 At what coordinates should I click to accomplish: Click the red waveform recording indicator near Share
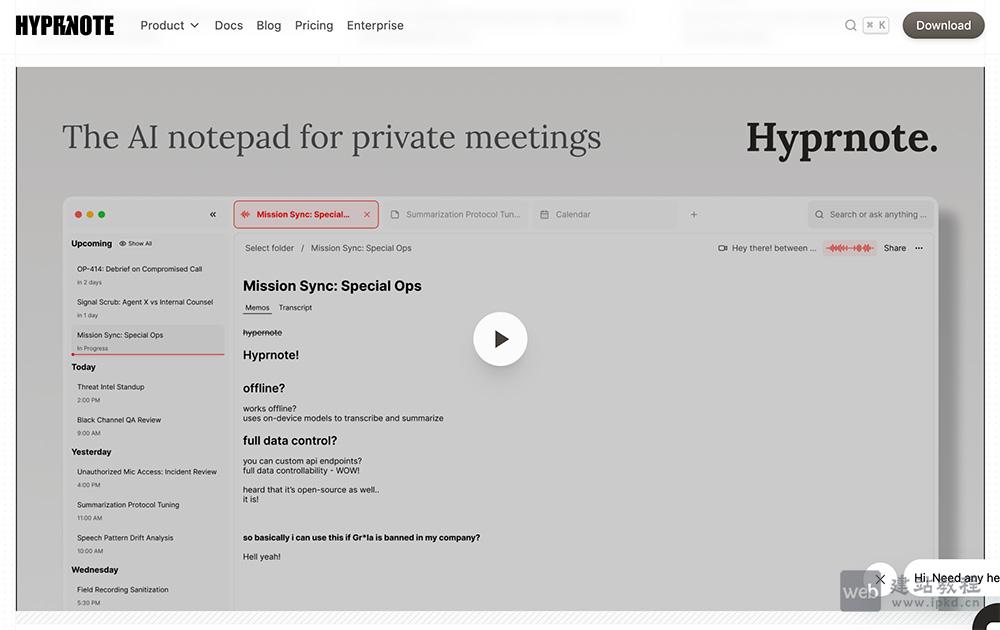click(849, 247)
